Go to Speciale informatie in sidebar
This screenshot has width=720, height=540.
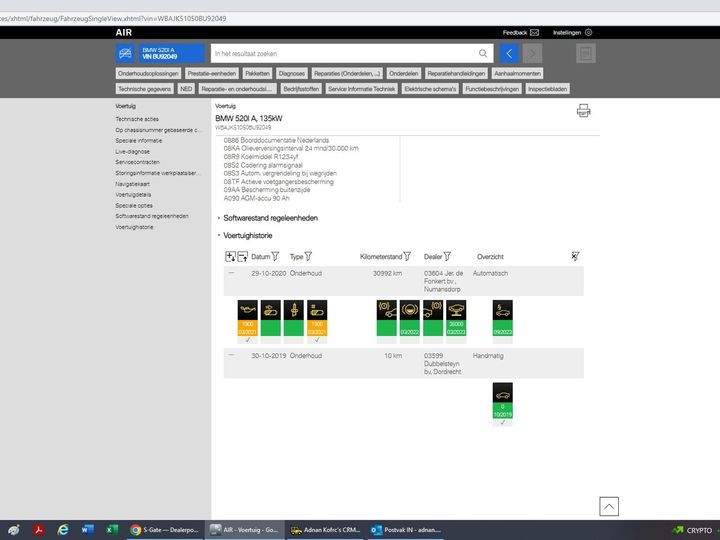(x=139, y=141)
